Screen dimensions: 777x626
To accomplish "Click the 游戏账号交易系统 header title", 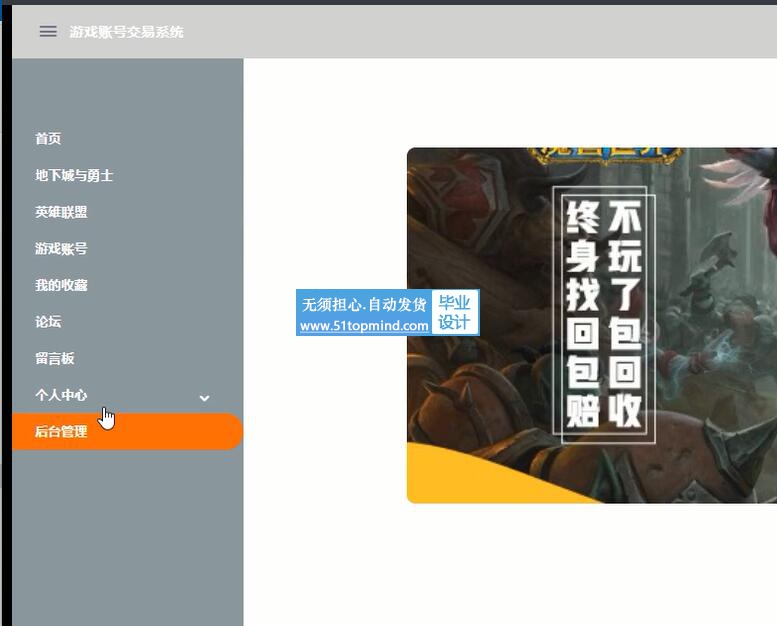I will (x=126, y=32).
